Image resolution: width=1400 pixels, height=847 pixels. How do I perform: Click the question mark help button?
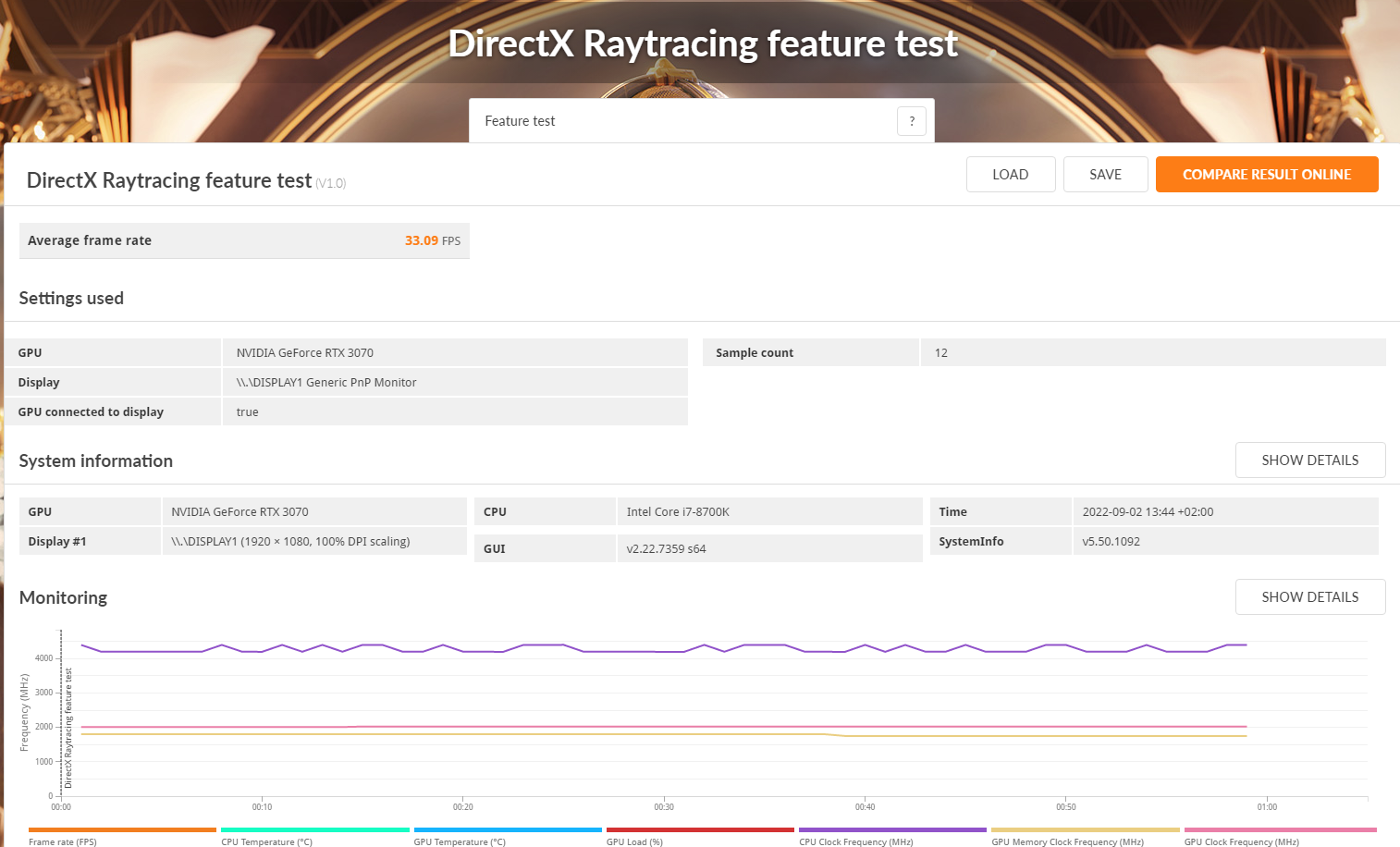[x=911, y=121]
